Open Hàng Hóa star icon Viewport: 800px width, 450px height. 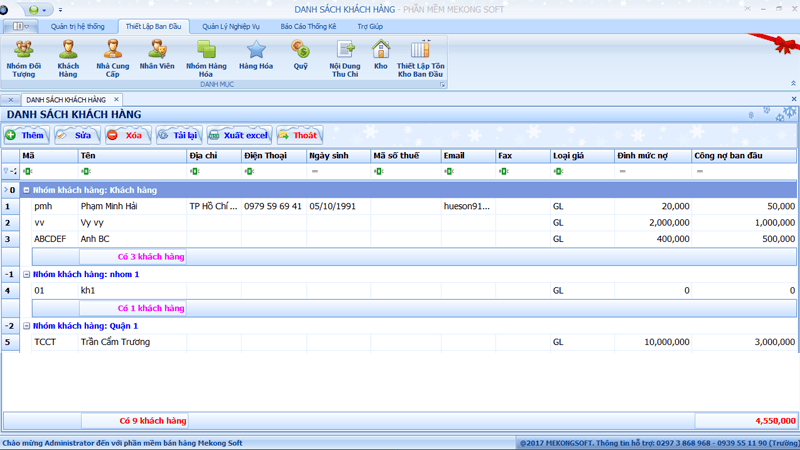click(x=256, y=55)
